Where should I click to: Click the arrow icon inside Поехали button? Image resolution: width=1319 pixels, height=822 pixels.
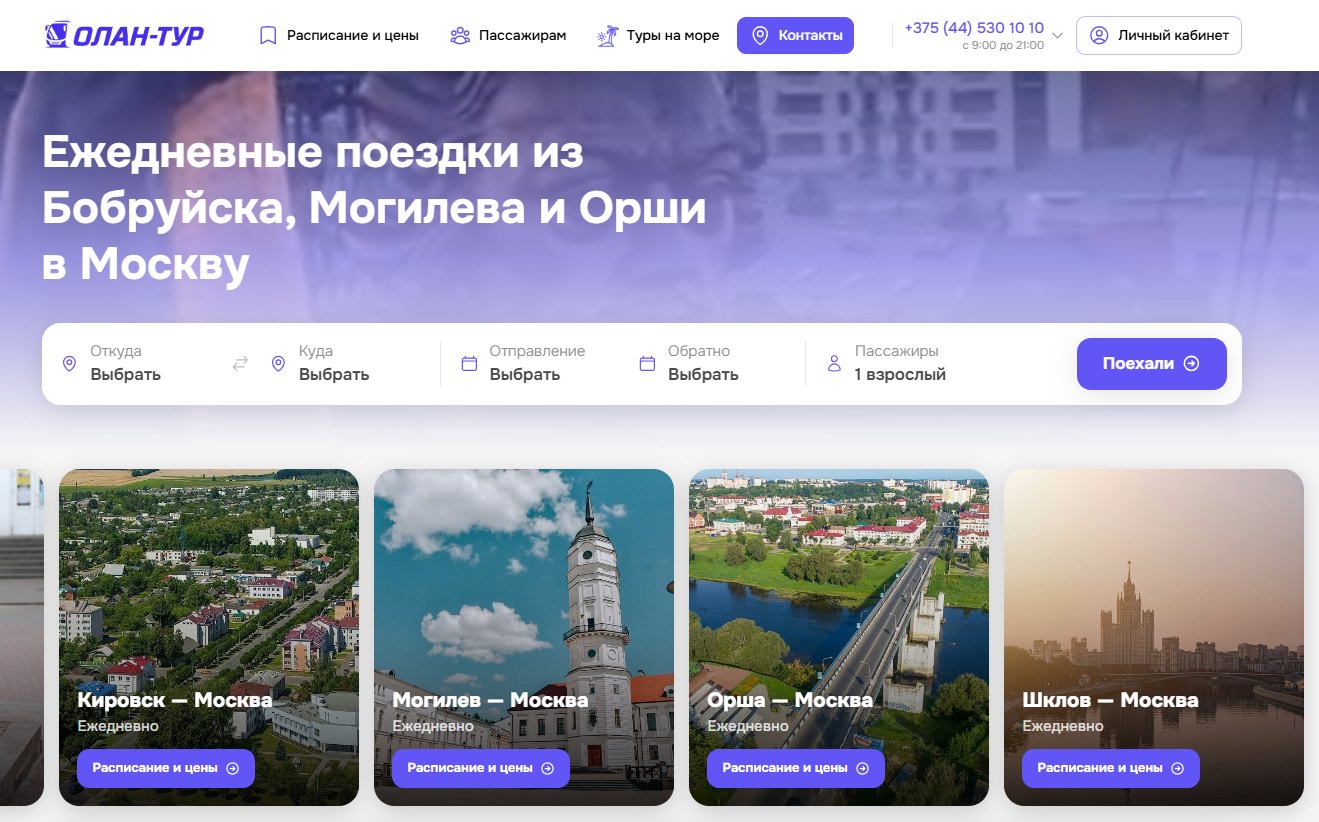click(x=1191, y=364)
